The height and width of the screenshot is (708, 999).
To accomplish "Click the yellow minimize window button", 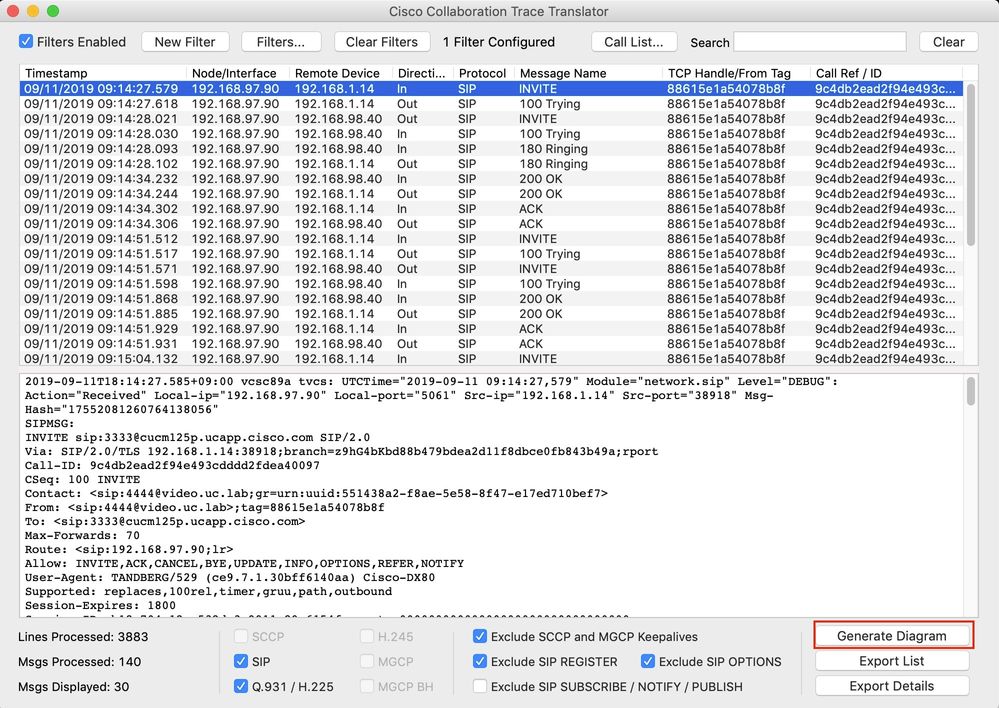I will 32,11.
